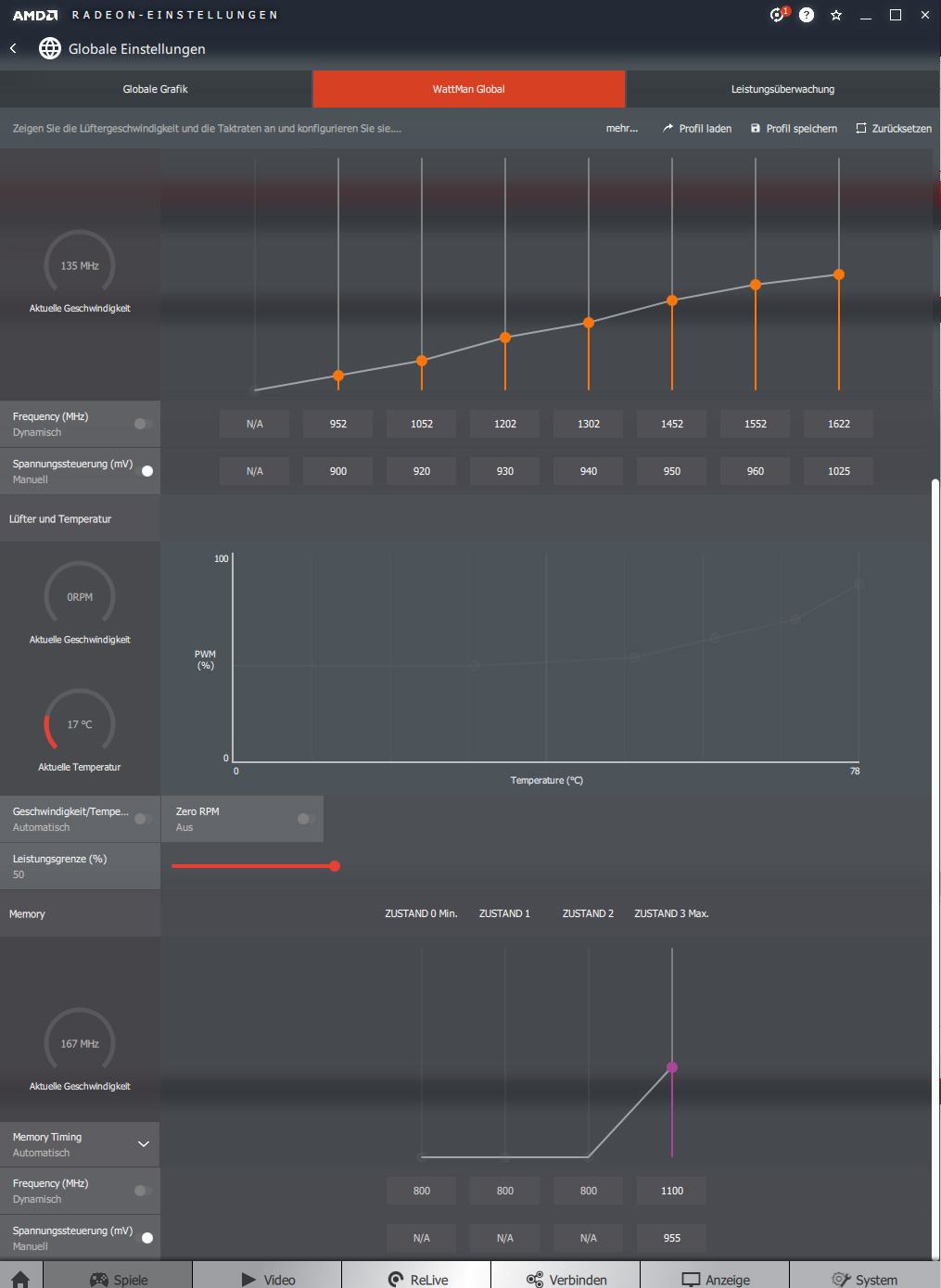Click GPU frequency field 1302
The height and width of the screenshot is (1288, 941).
(x=589, y=424)
